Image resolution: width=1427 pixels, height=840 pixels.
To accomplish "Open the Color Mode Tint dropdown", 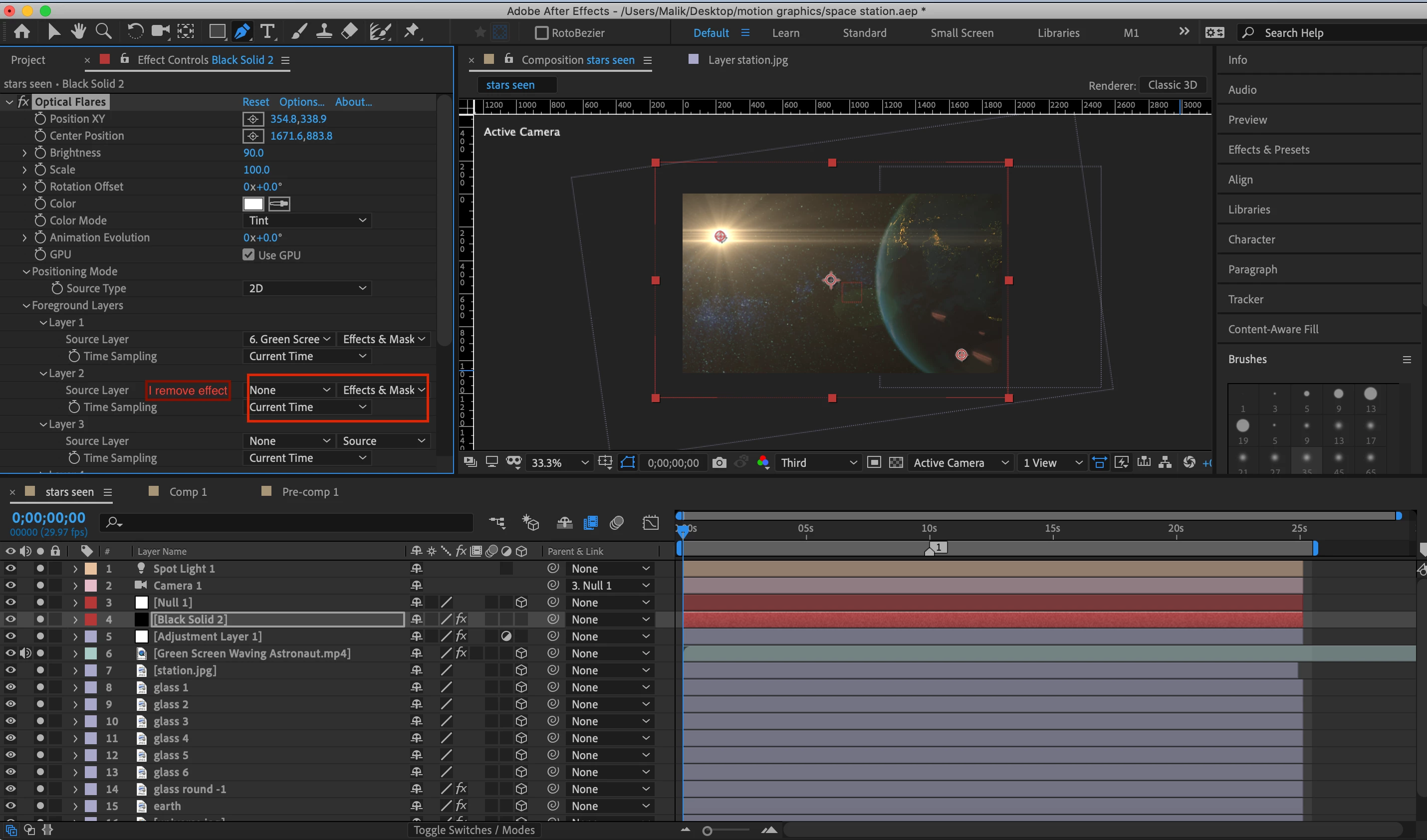I will 306,221.
